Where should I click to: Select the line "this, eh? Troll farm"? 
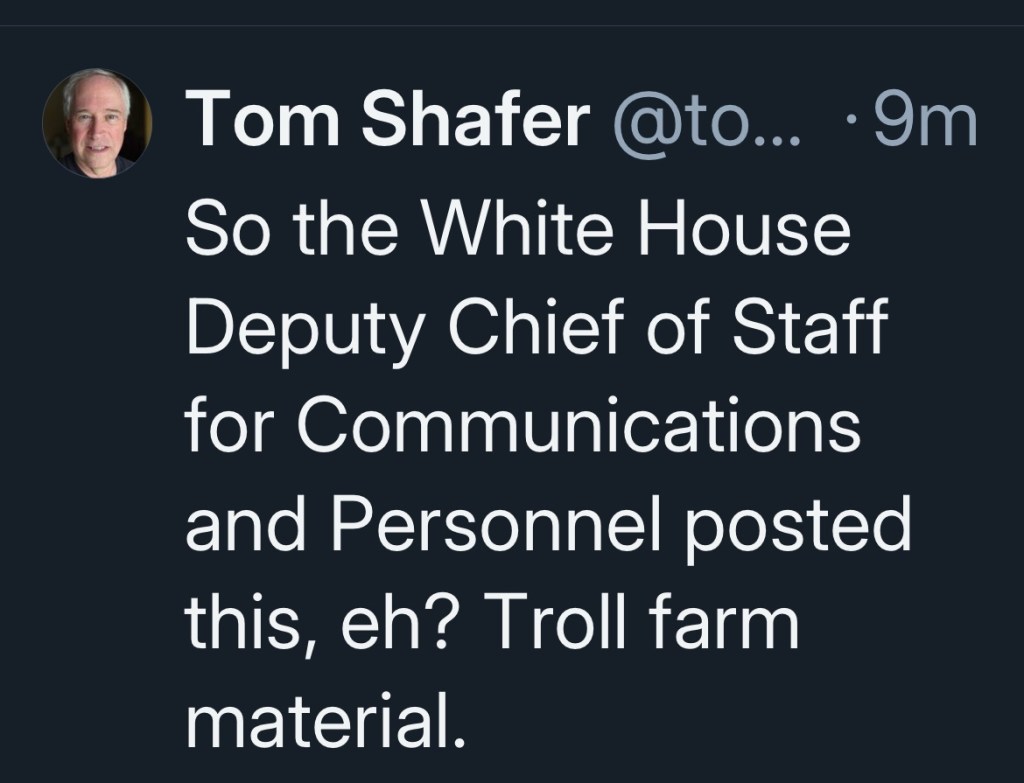coord(492,622)
